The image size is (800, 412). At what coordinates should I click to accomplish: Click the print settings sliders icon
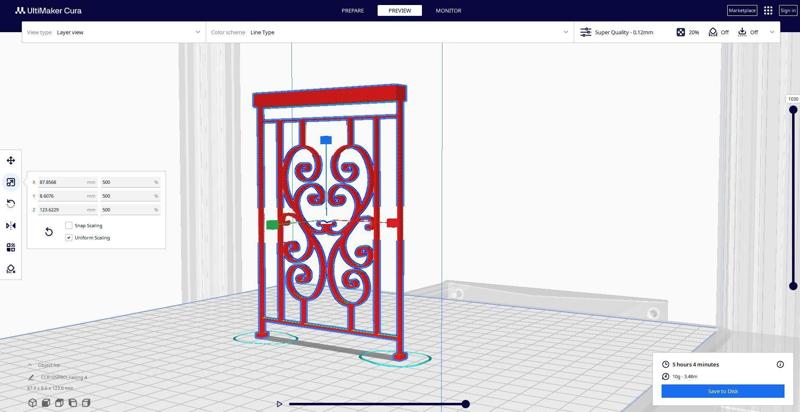[586, 32]
